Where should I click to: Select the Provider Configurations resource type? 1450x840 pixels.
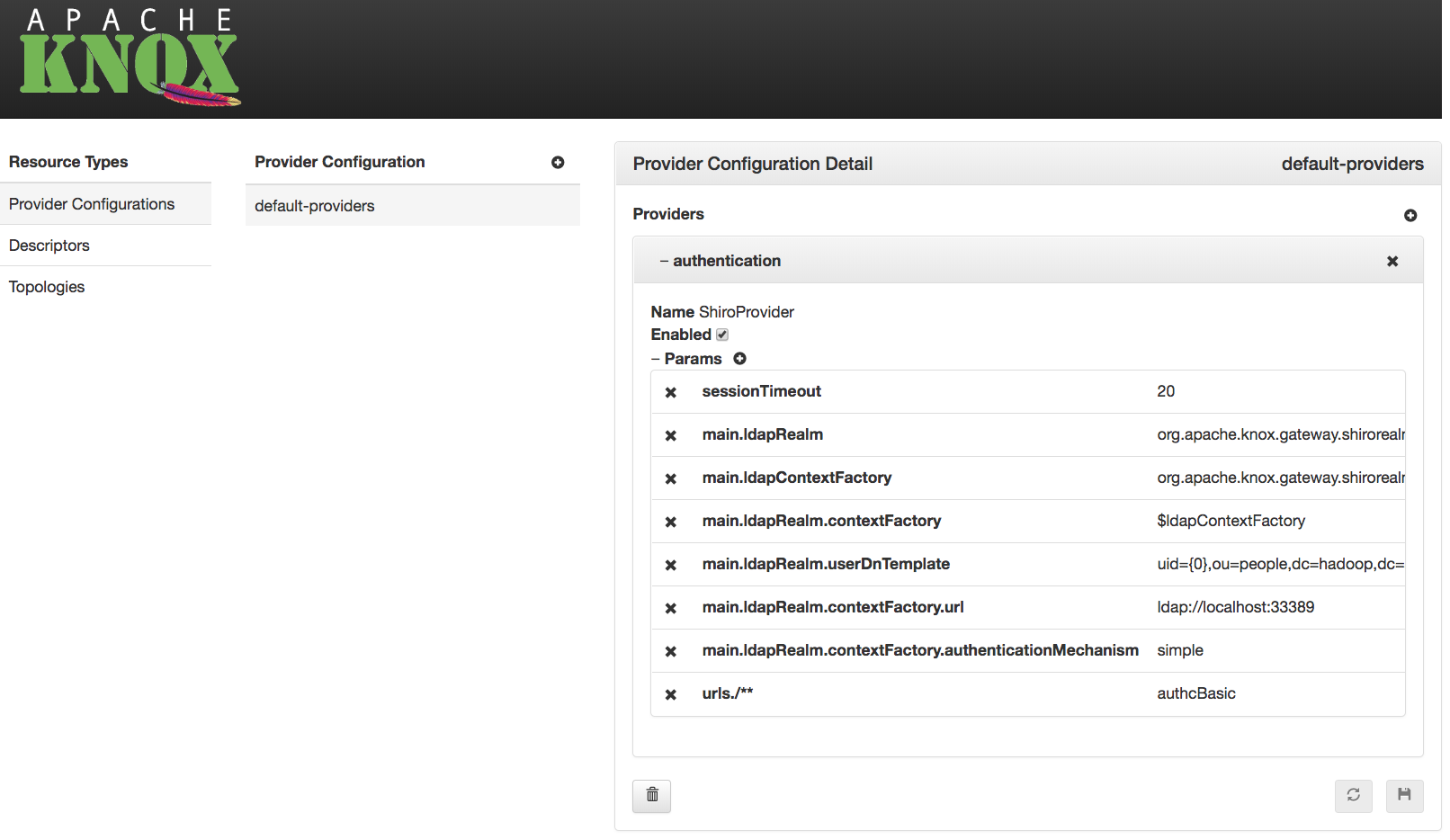pos(91,203)
